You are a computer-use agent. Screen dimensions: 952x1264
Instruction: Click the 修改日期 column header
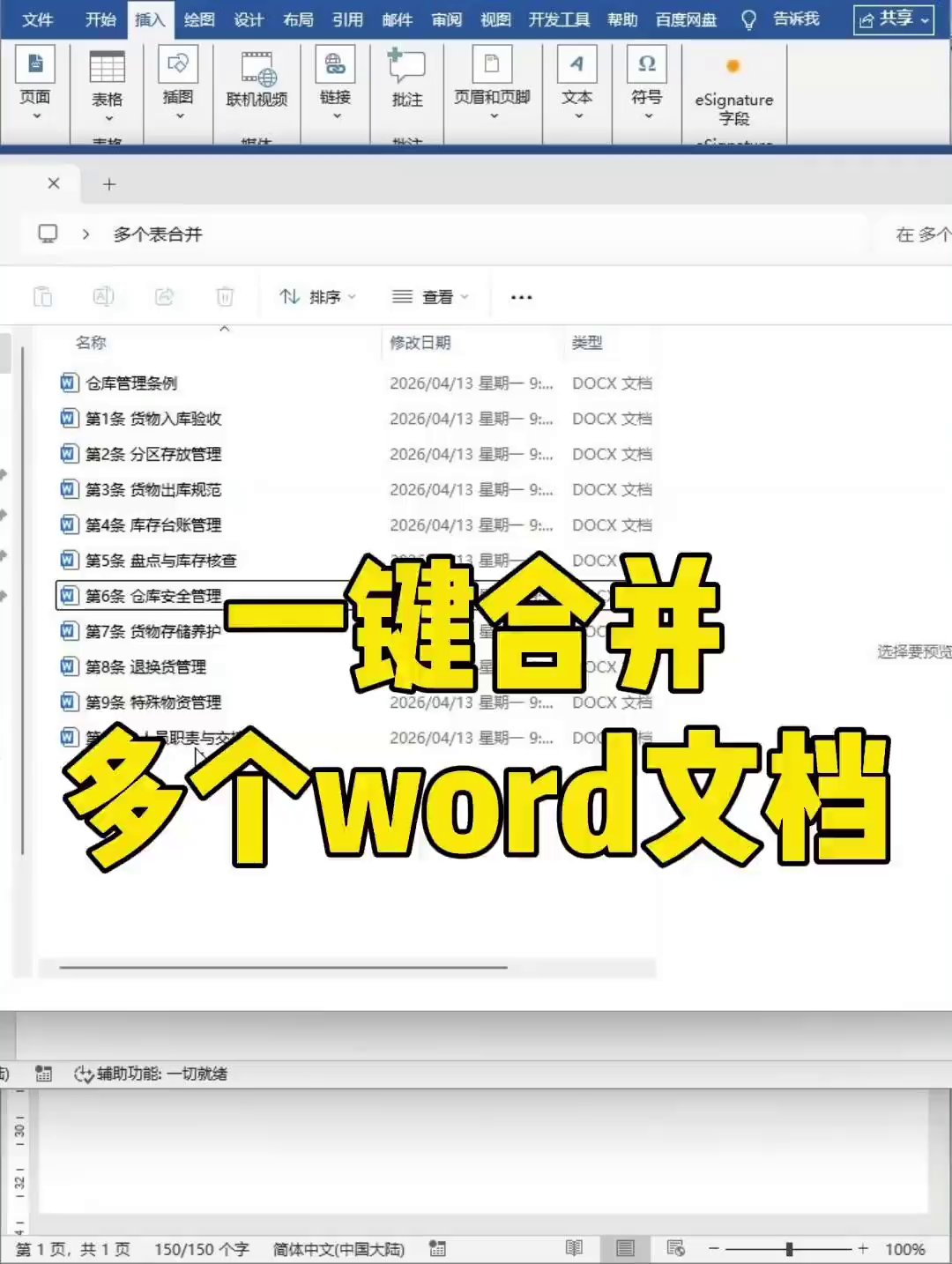[x=420, y=343]
